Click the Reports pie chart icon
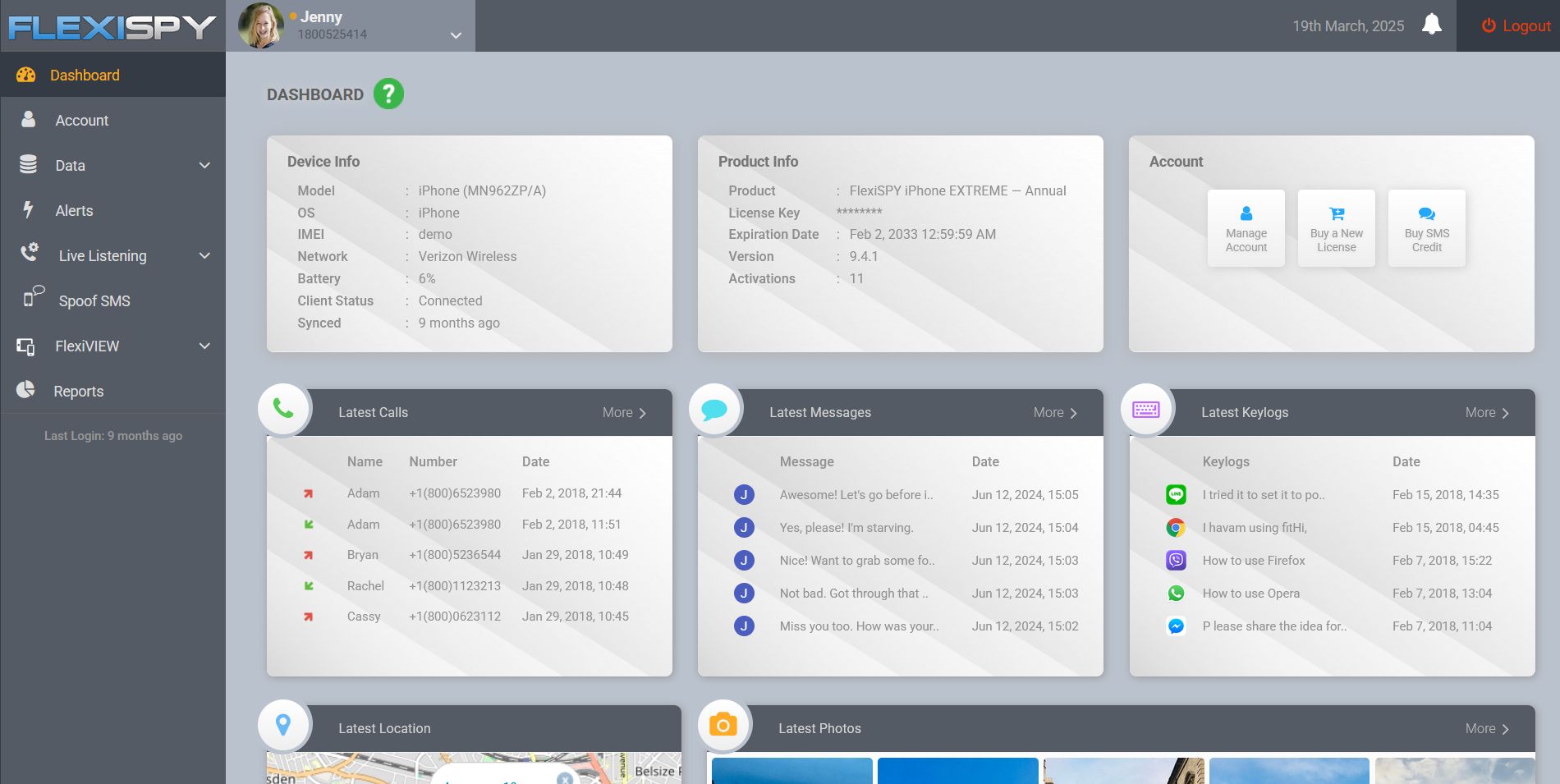The height and width of the screenshot is (784, 1560). click(25, 389)
